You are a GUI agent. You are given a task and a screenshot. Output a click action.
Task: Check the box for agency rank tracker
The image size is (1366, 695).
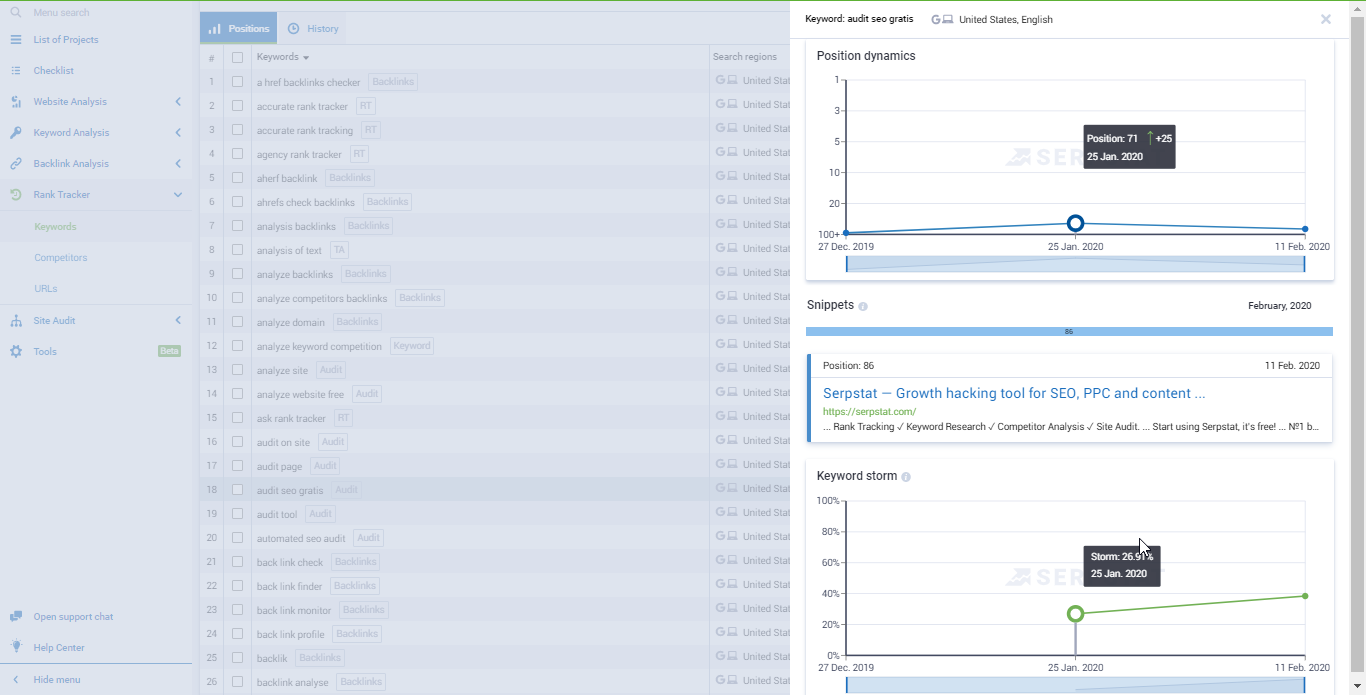pyautogui.click(x=237, y=153)
